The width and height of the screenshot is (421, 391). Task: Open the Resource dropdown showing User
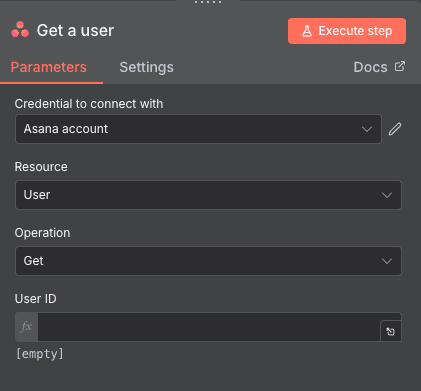pyautogui.click(x=208, y=195)
